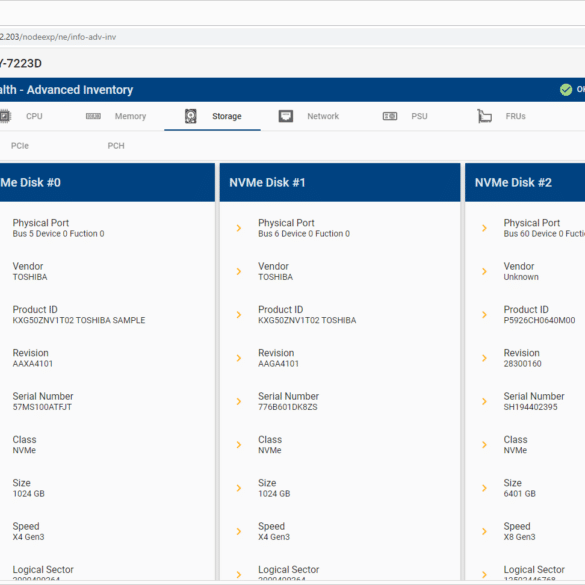Open the Memory tab
The width and height of the screenshot is (585, 585).
[130, 116]
